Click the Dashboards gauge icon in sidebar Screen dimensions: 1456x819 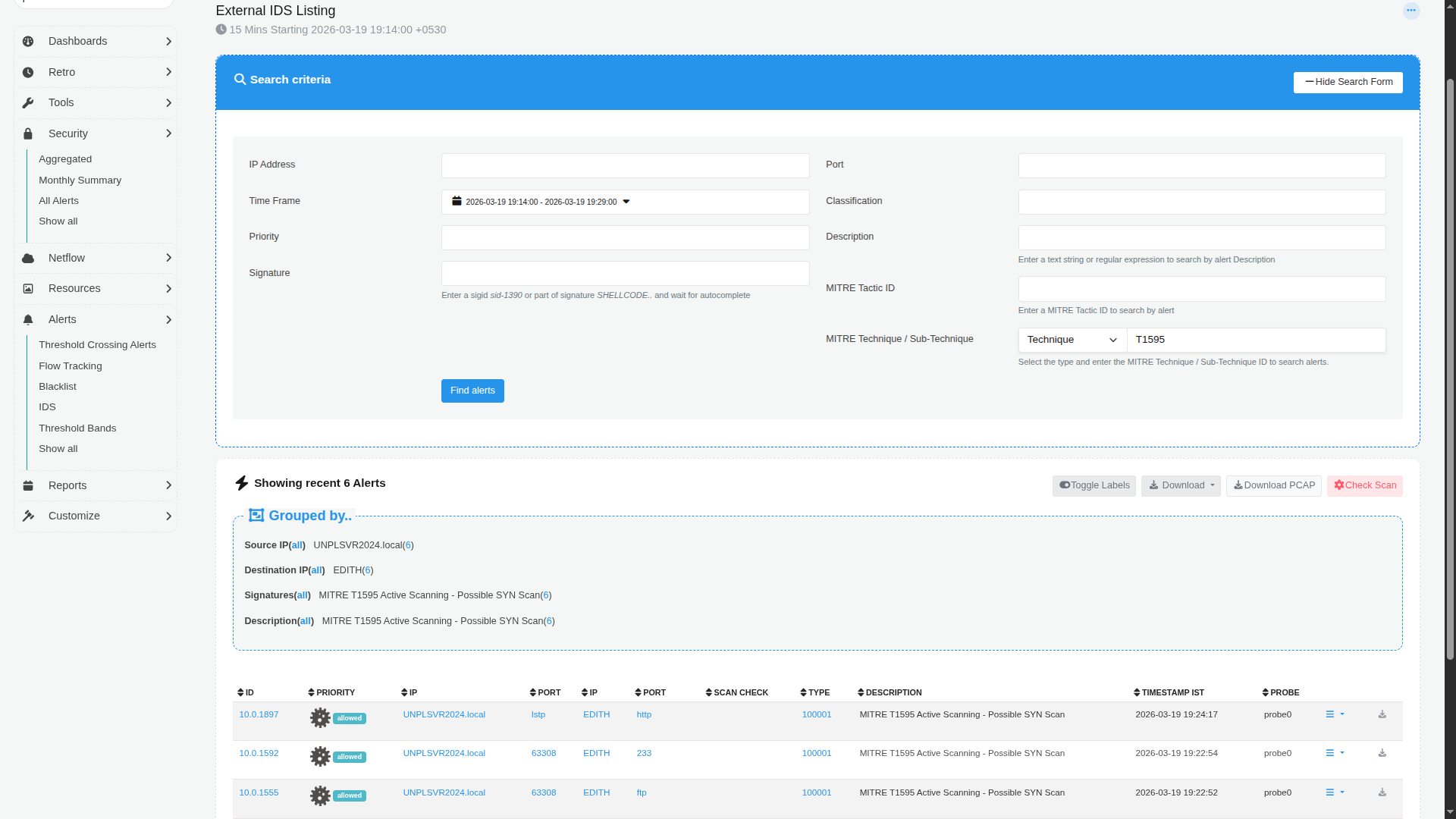pos(28,42)
